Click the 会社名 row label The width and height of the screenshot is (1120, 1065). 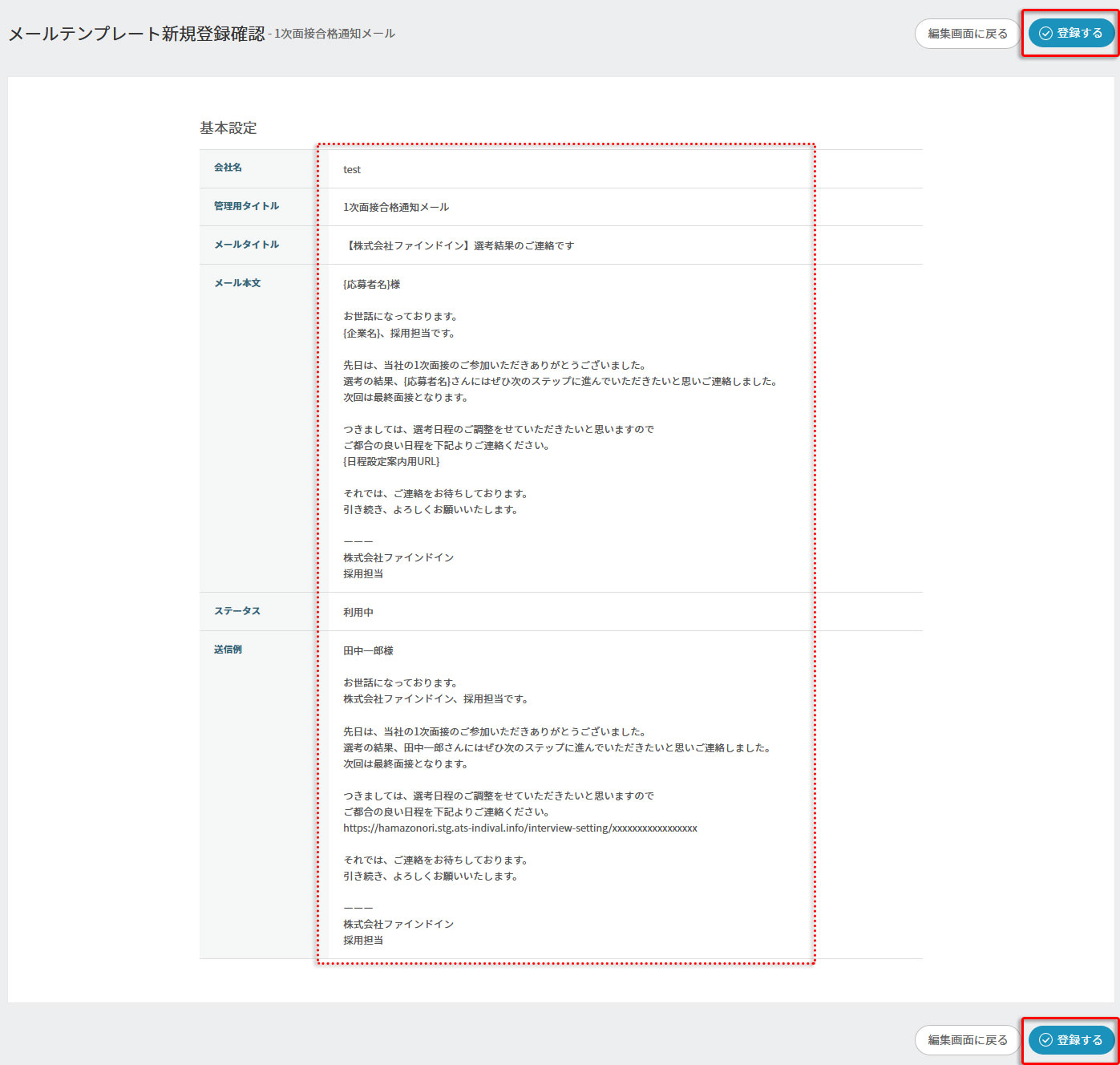[228, 168]
